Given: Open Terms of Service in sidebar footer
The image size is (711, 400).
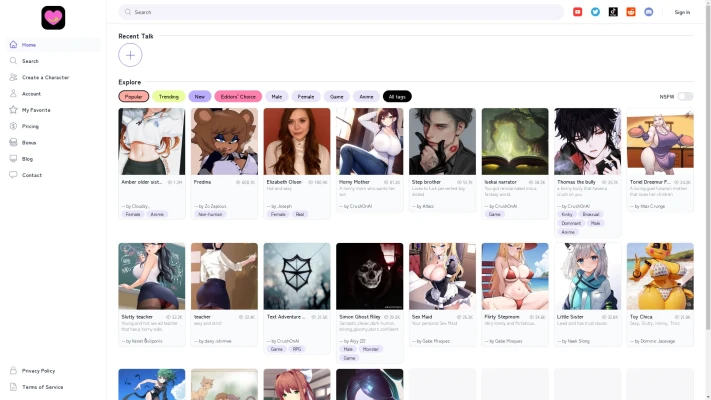Looking at the screenshot, I should 54,387.
